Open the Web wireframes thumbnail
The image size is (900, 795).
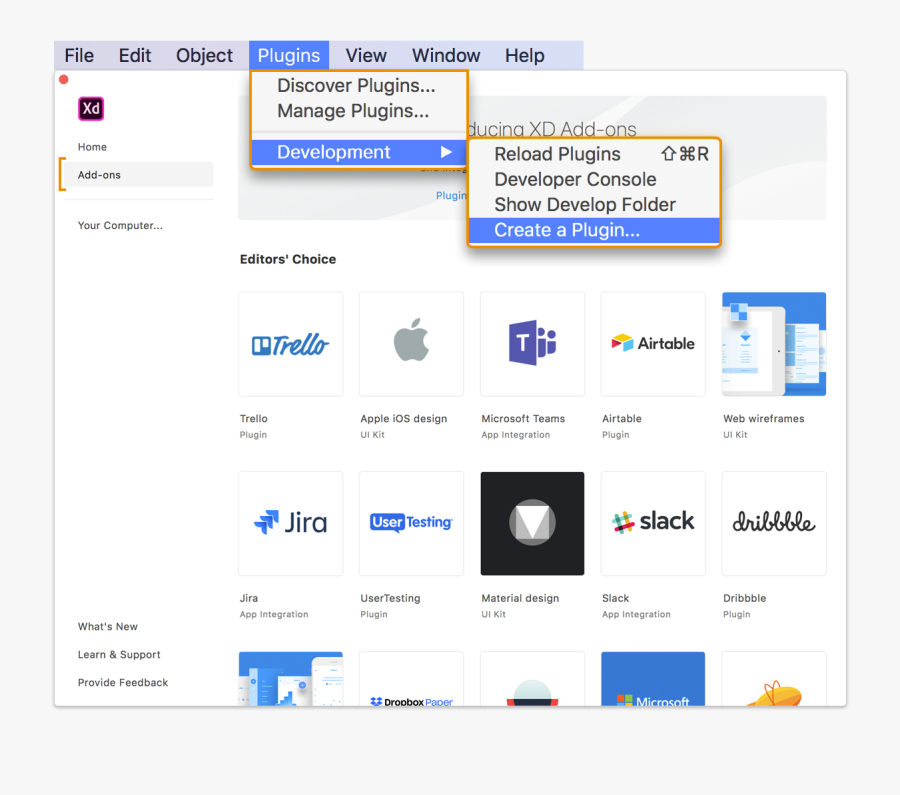(x=774, y=344)
